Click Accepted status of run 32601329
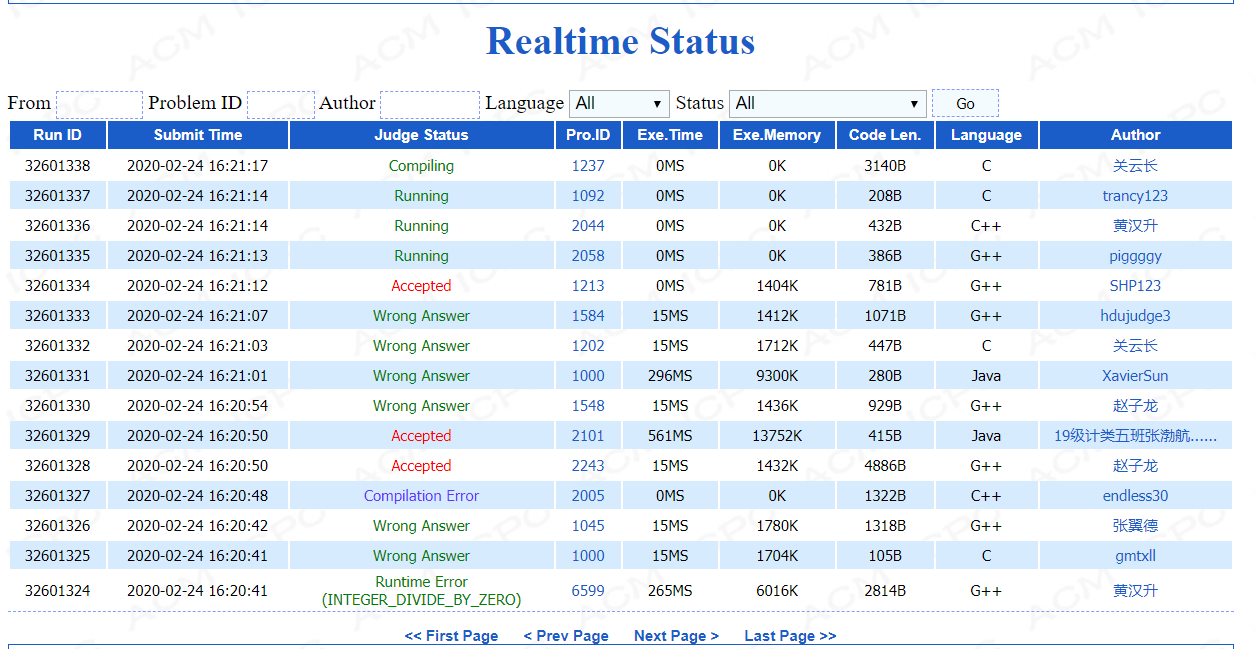Viewport: 1255px width, 649px height. coord(421,436)
